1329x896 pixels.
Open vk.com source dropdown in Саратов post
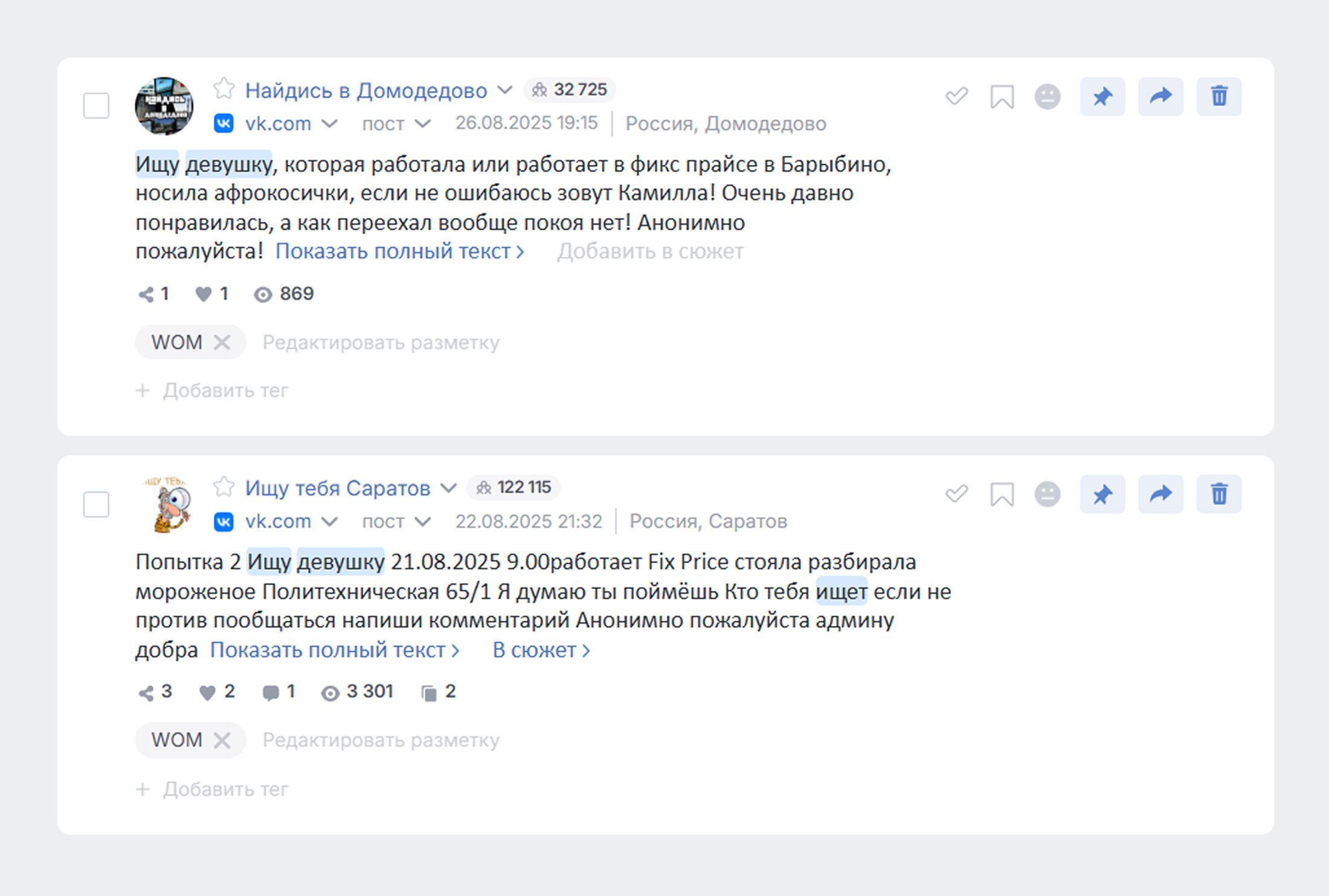pos(329,521)
